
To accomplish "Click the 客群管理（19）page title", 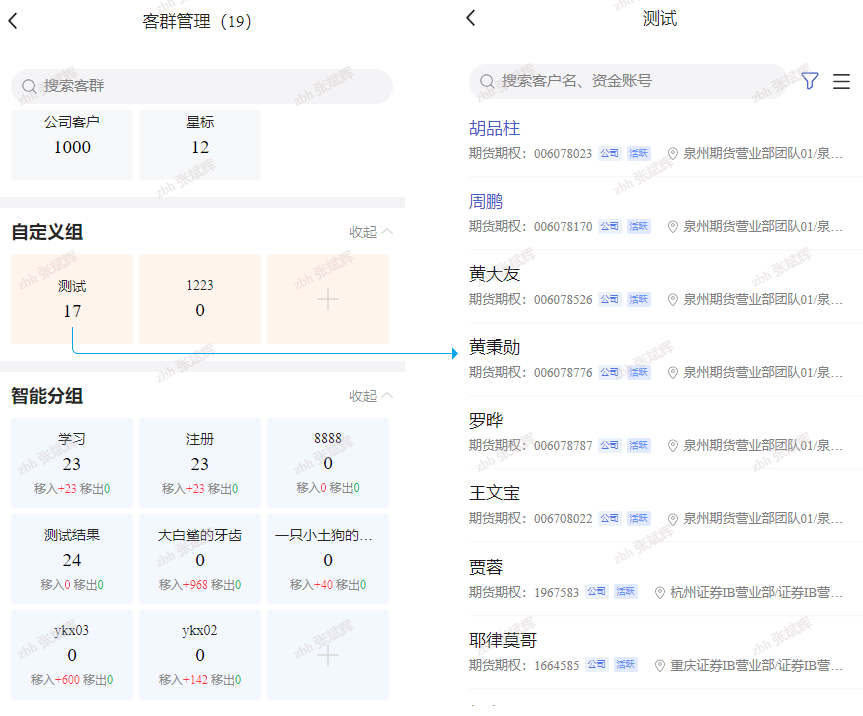I will [196, 21].
